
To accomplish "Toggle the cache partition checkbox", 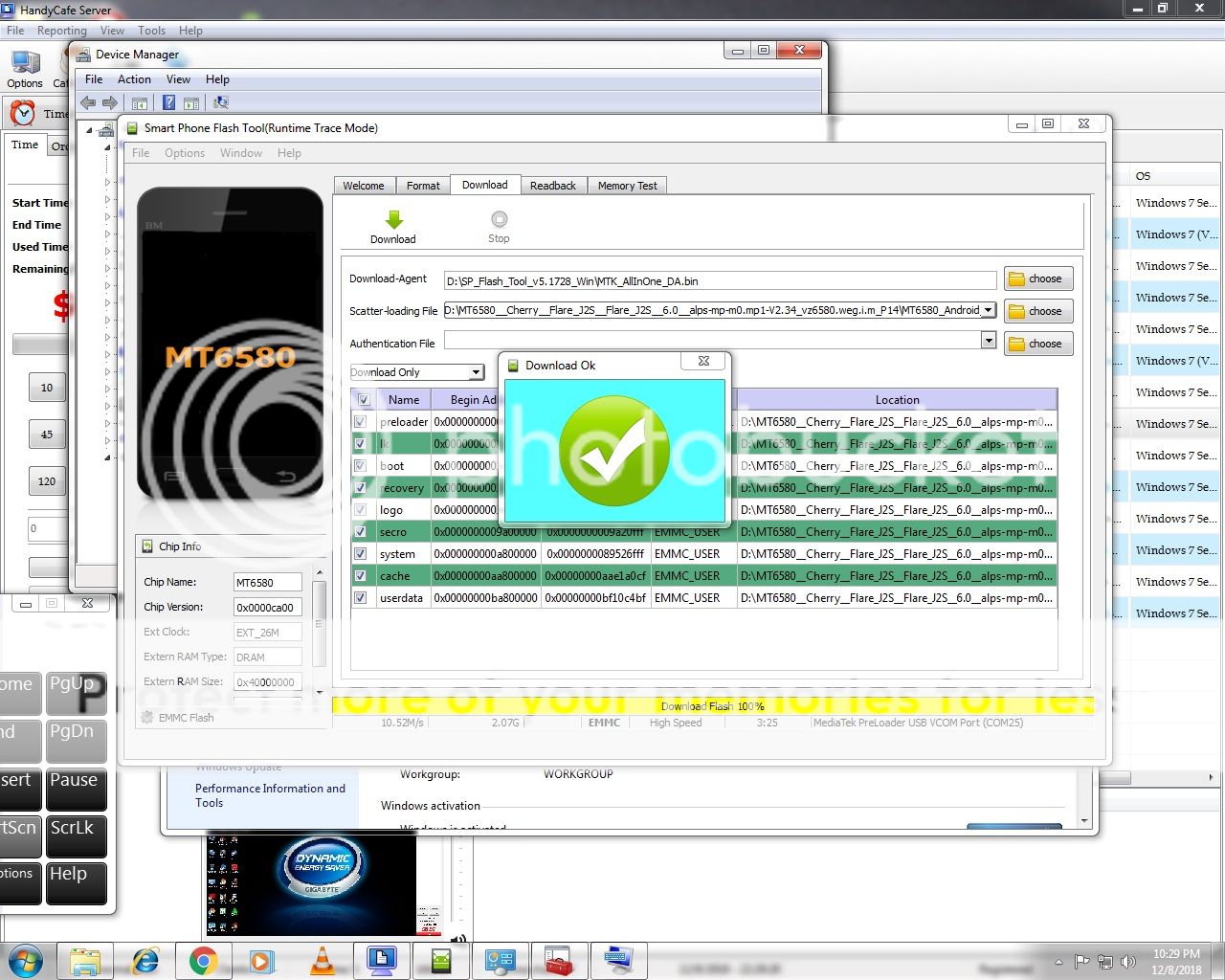I will click(361, 576).
